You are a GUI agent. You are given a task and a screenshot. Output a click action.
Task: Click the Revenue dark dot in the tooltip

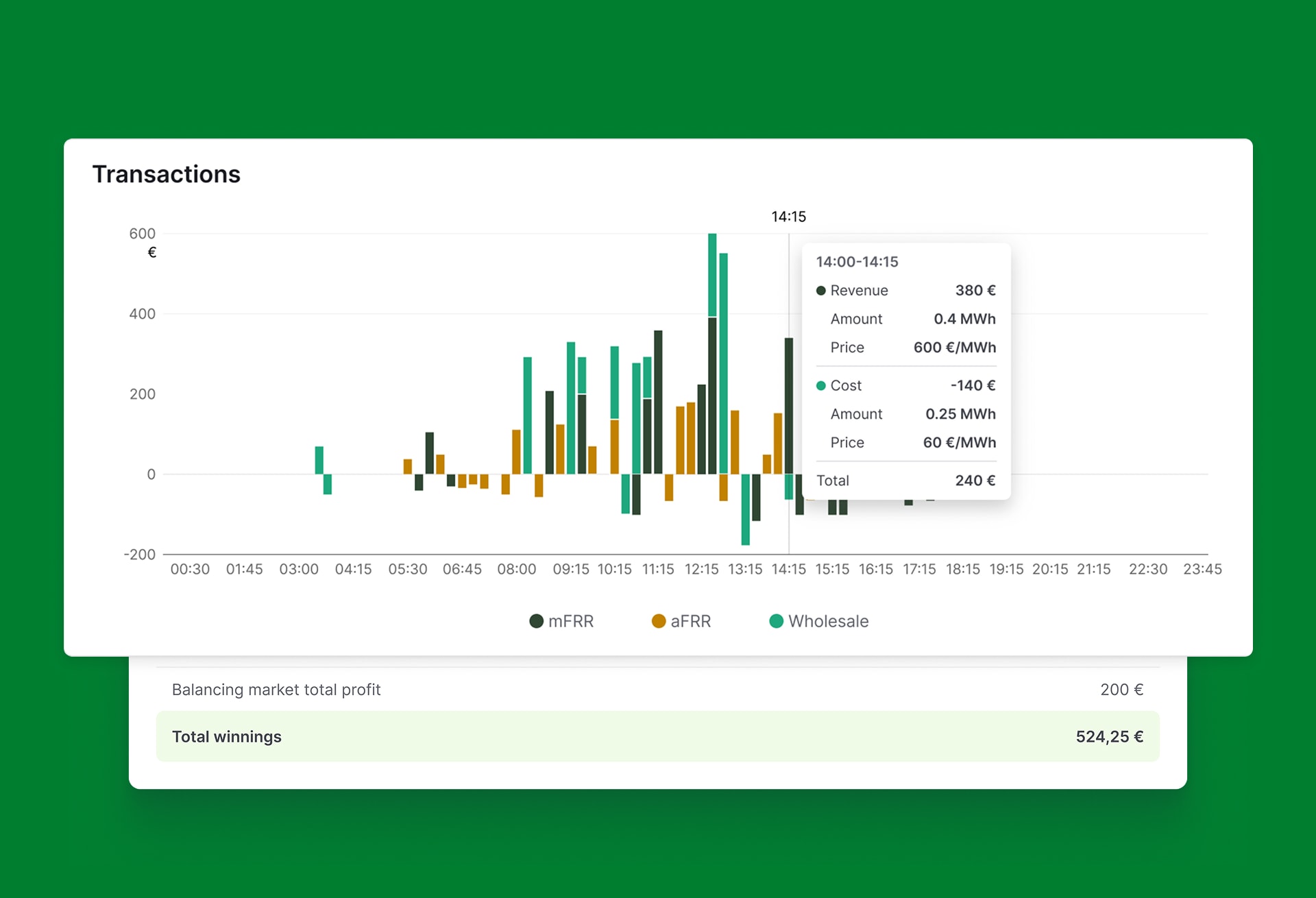(x=820, y=291)
